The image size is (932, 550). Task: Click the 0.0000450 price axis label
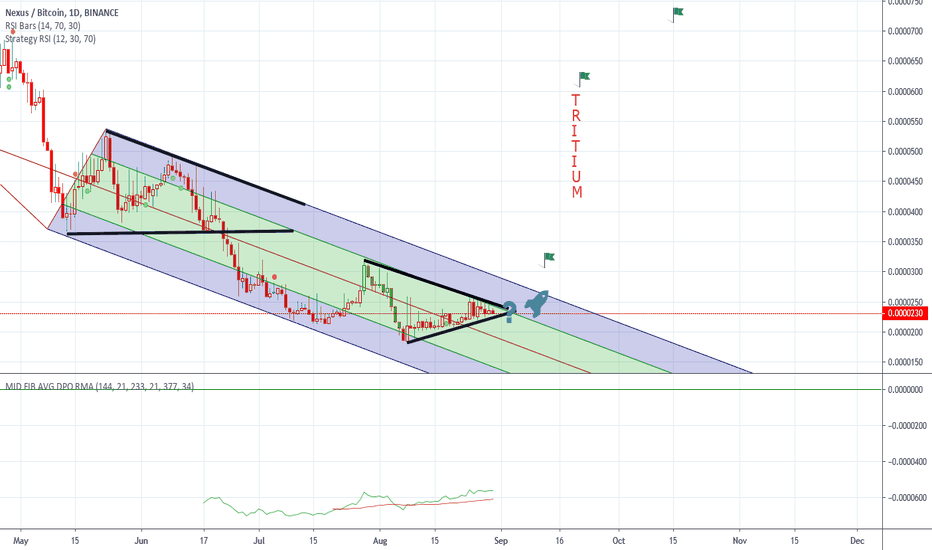[905, 181]
